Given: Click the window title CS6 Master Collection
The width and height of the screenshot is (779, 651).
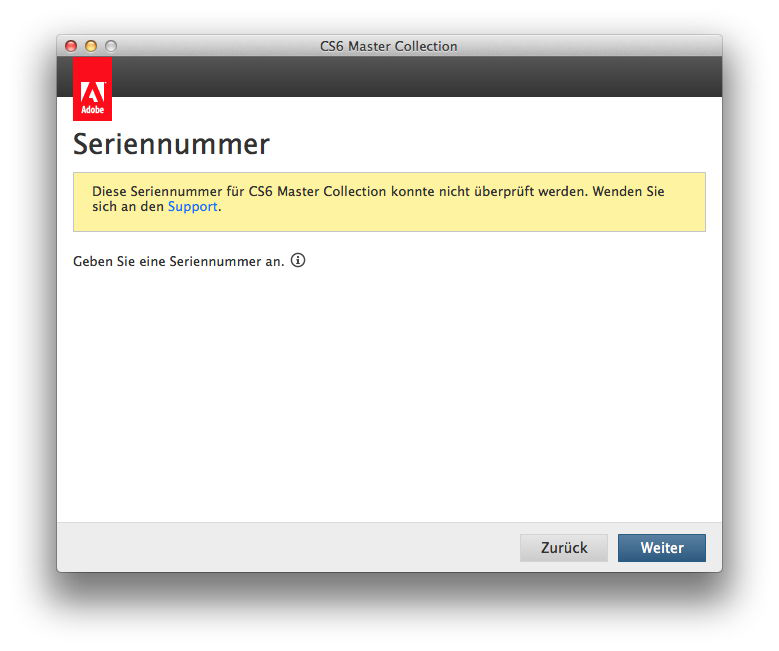Looking at the screenshot, I should (388, 46).
